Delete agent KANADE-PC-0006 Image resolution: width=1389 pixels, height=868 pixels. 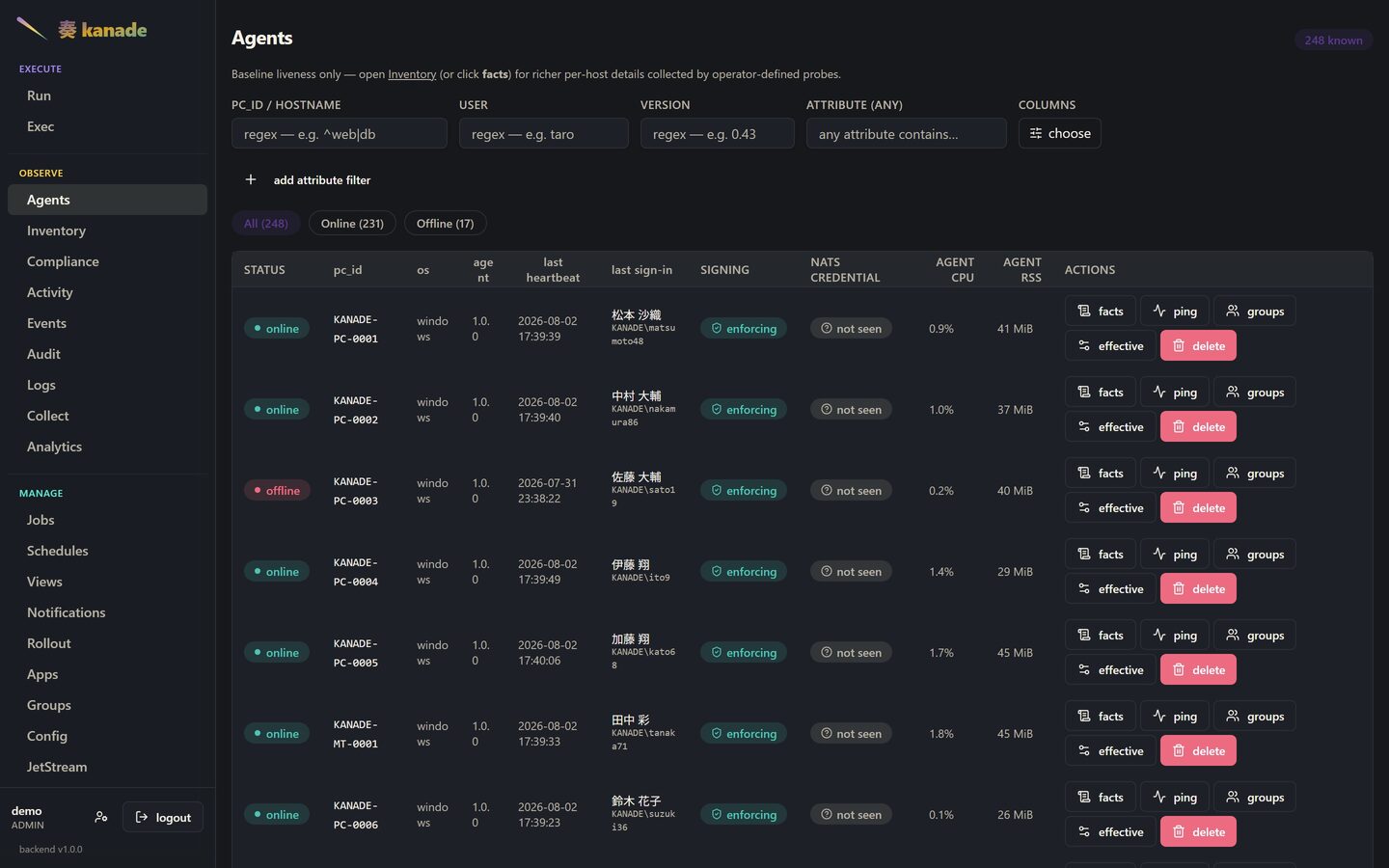tap(1198, 831)
